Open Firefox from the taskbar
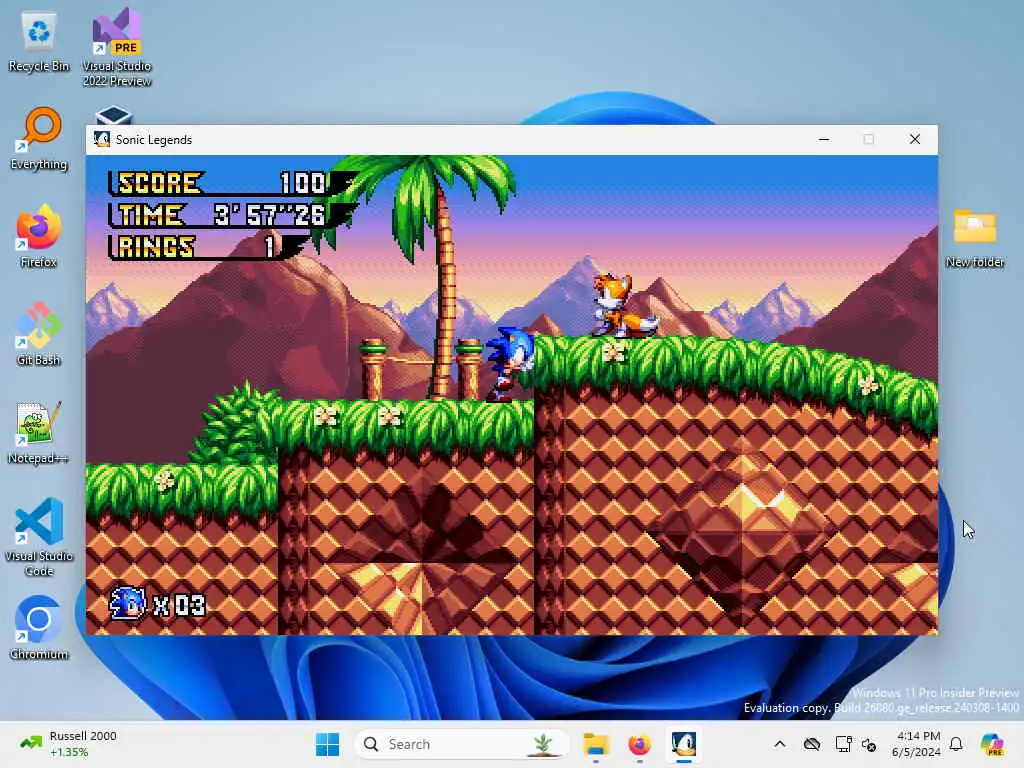This screenshot has width=1024, height=768. pos(639,744)
